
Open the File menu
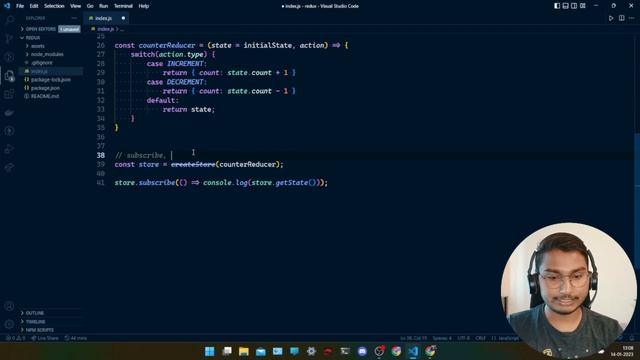(x=20, y=6)
